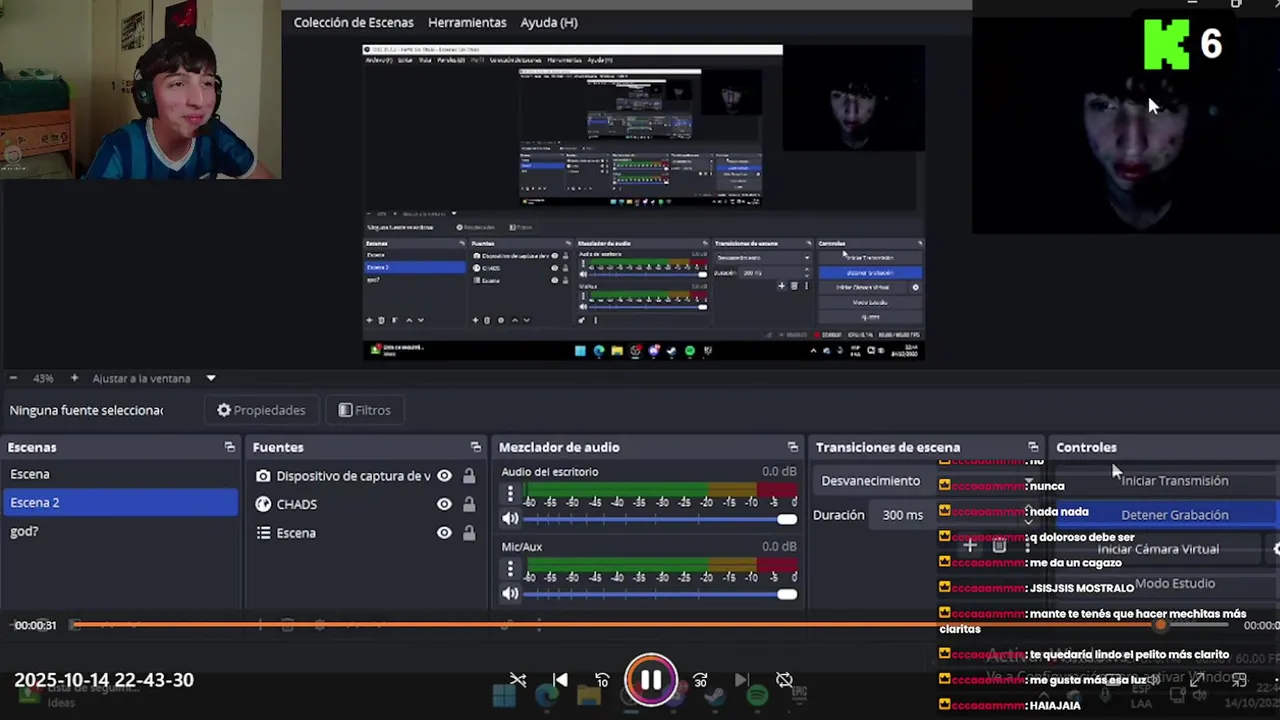This screenshot has width=1280, height=720.
Task: Mute Audio del escritorio with speaker icon
Action: point(510,519)
